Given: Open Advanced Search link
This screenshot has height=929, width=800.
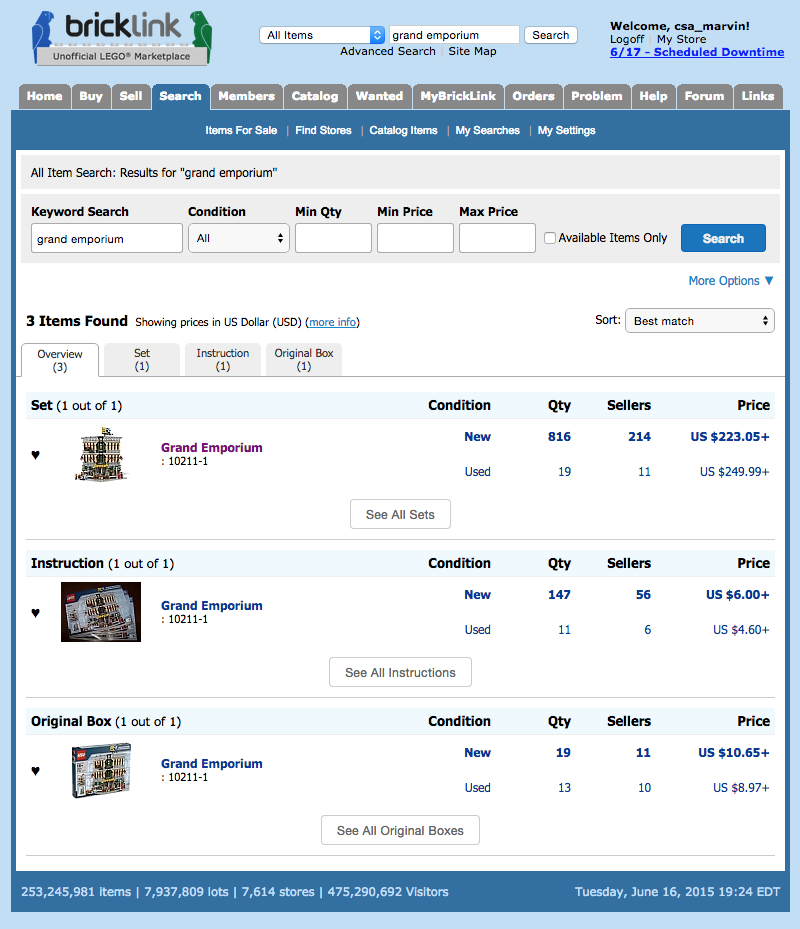Looking at the screenshot, I should (388, 51).
